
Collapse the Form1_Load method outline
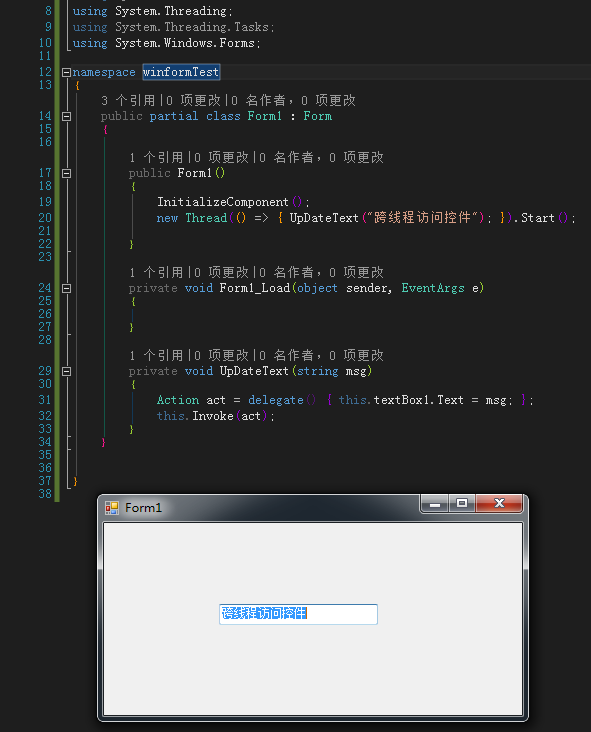66,289
